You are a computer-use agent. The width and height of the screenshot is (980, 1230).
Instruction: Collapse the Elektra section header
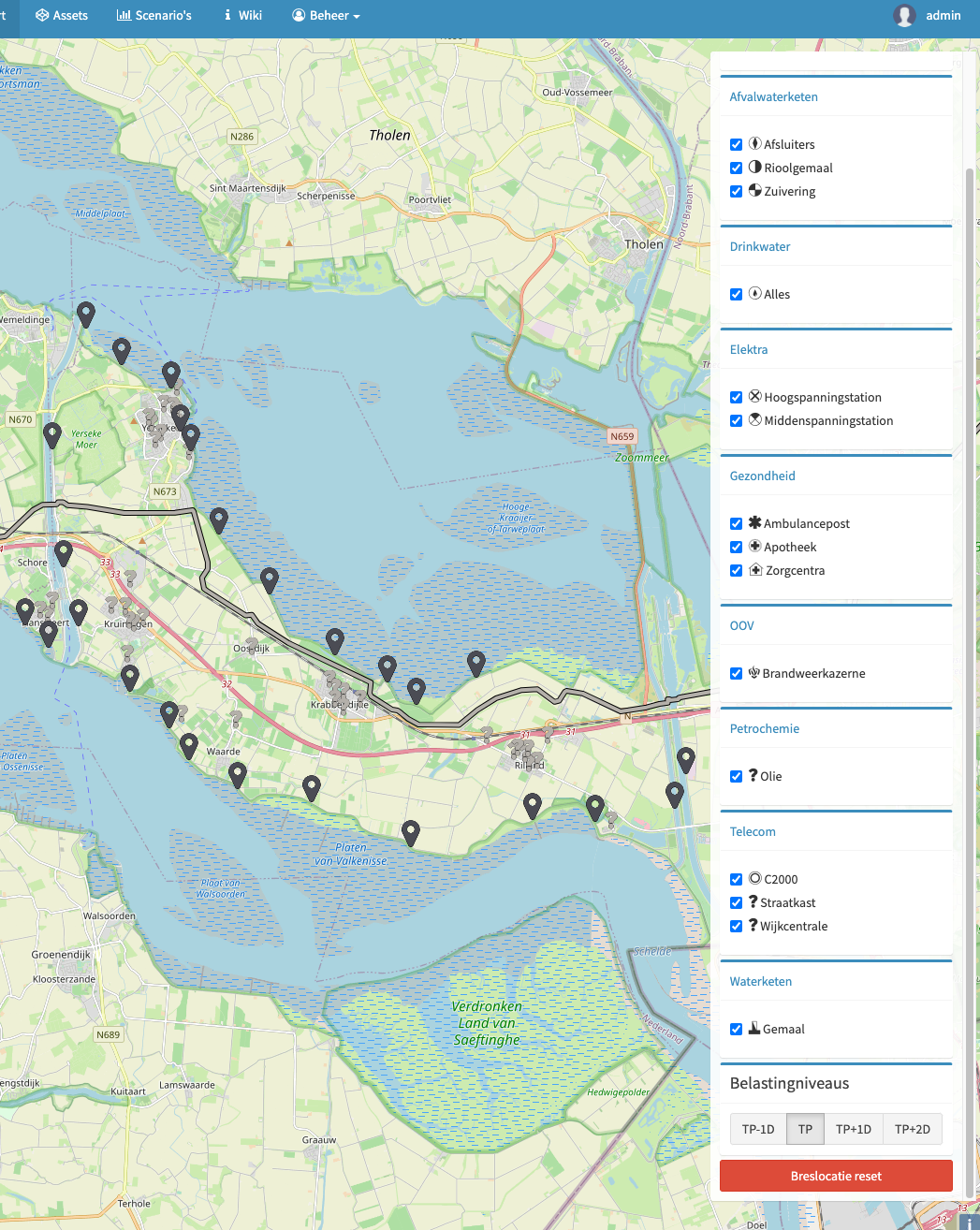tap(749, 349)
